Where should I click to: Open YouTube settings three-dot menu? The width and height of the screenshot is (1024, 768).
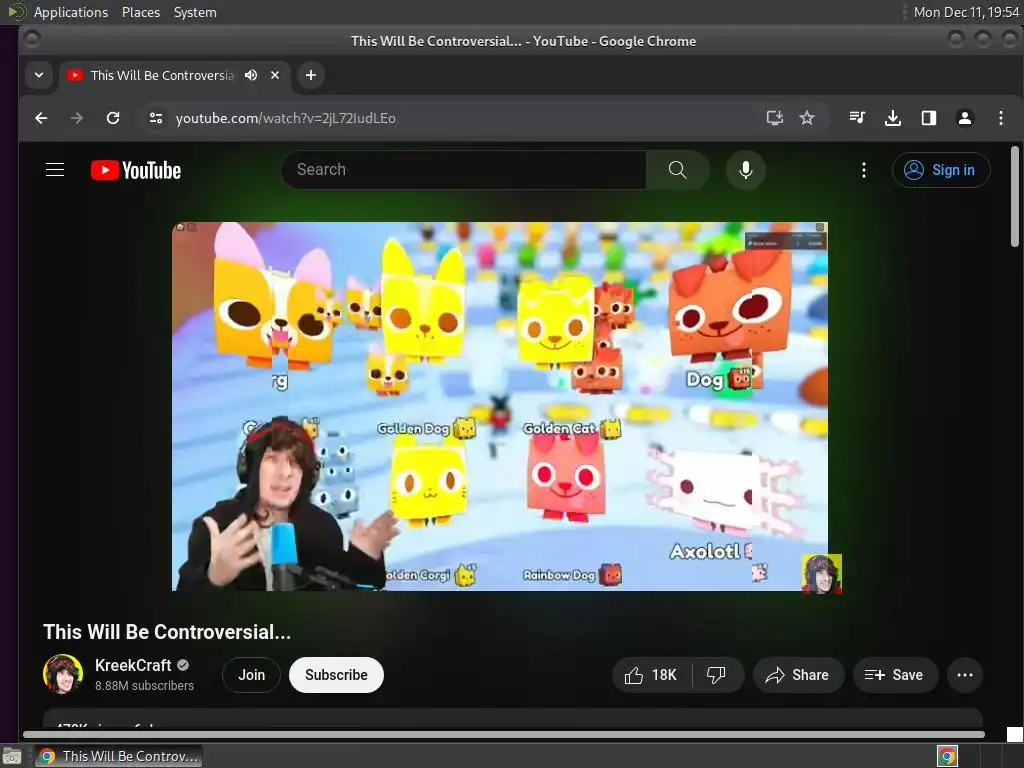(x=863, y=170)
